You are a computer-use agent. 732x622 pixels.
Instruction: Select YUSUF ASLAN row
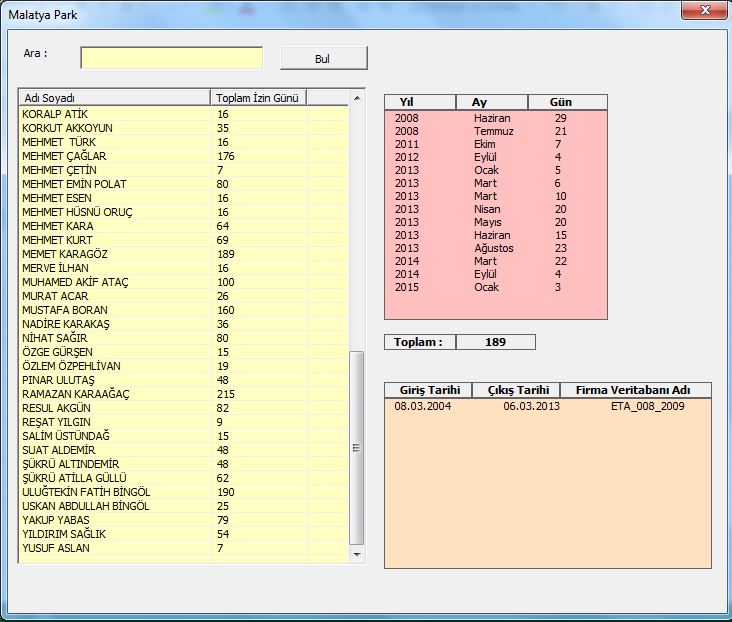[184, 548]
